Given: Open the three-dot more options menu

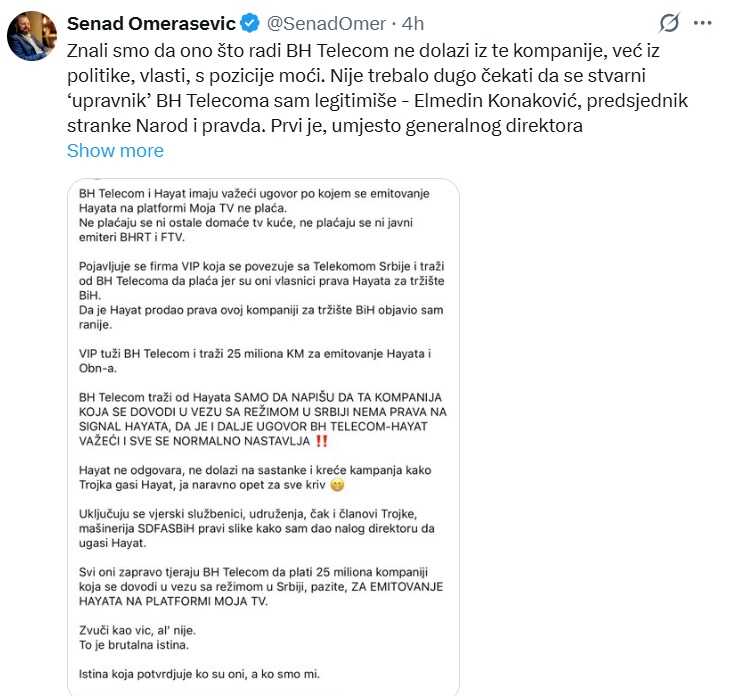Looking at the screenshot, I should tap(702, 23).
